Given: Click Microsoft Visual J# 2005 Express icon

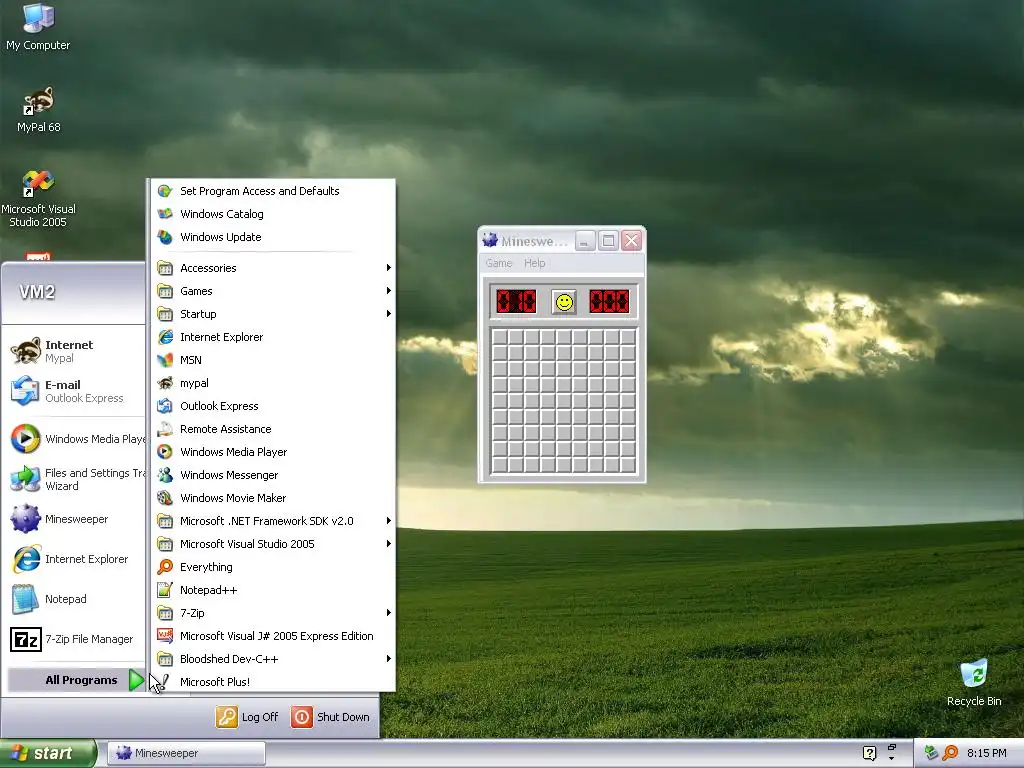Looking at the screenshot, I should [x=165, y=636].
